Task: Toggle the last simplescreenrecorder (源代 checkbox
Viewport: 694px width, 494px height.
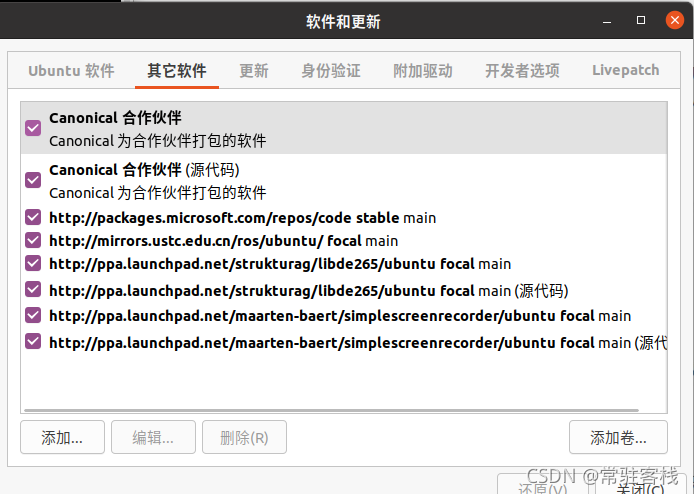Action: (x=33, y=341)
